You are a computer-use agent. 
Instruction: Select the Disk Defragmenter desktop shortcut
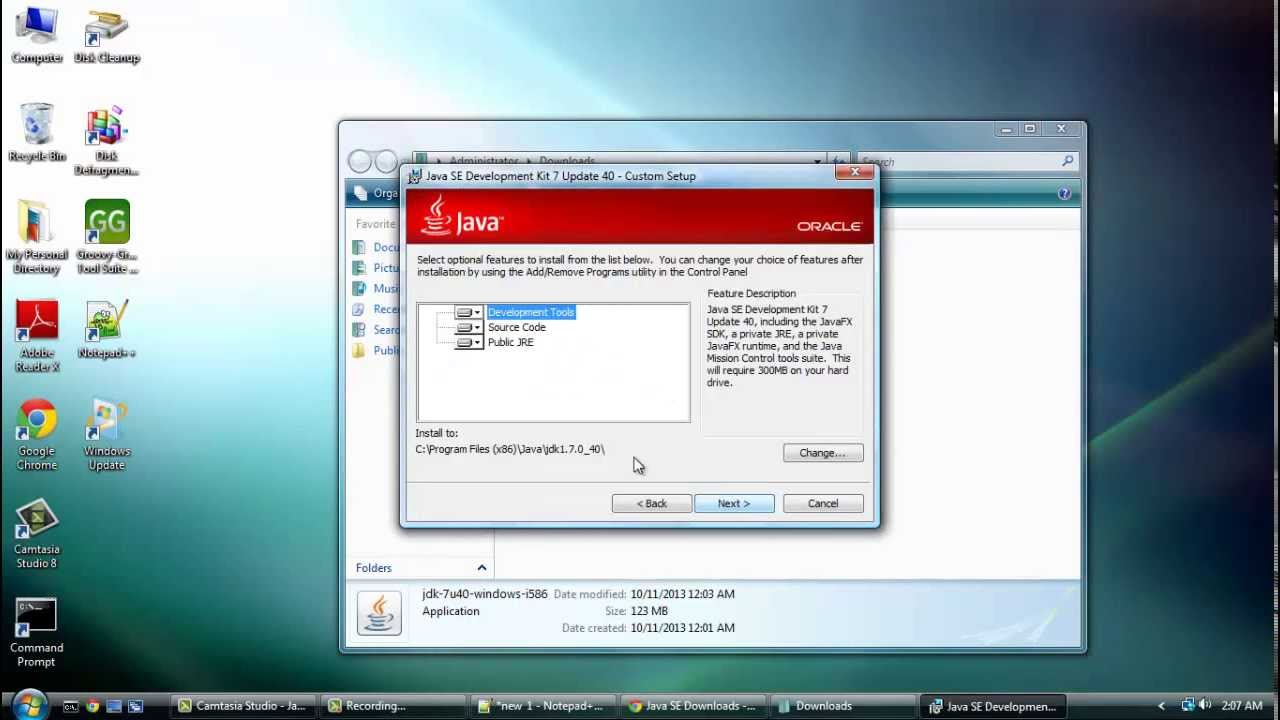107,141
